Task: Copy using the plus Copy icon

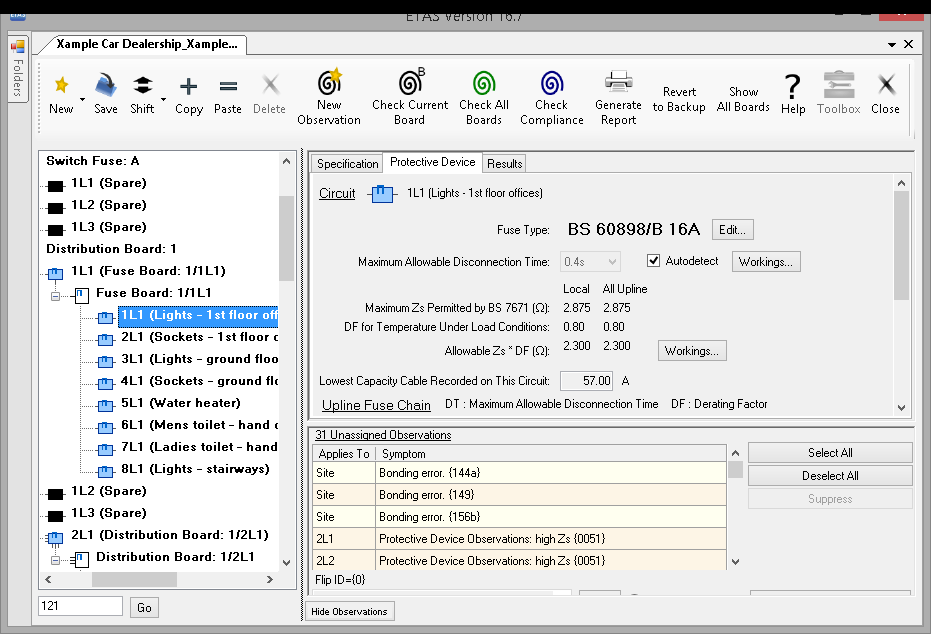Action: click(x=189, y=87)
